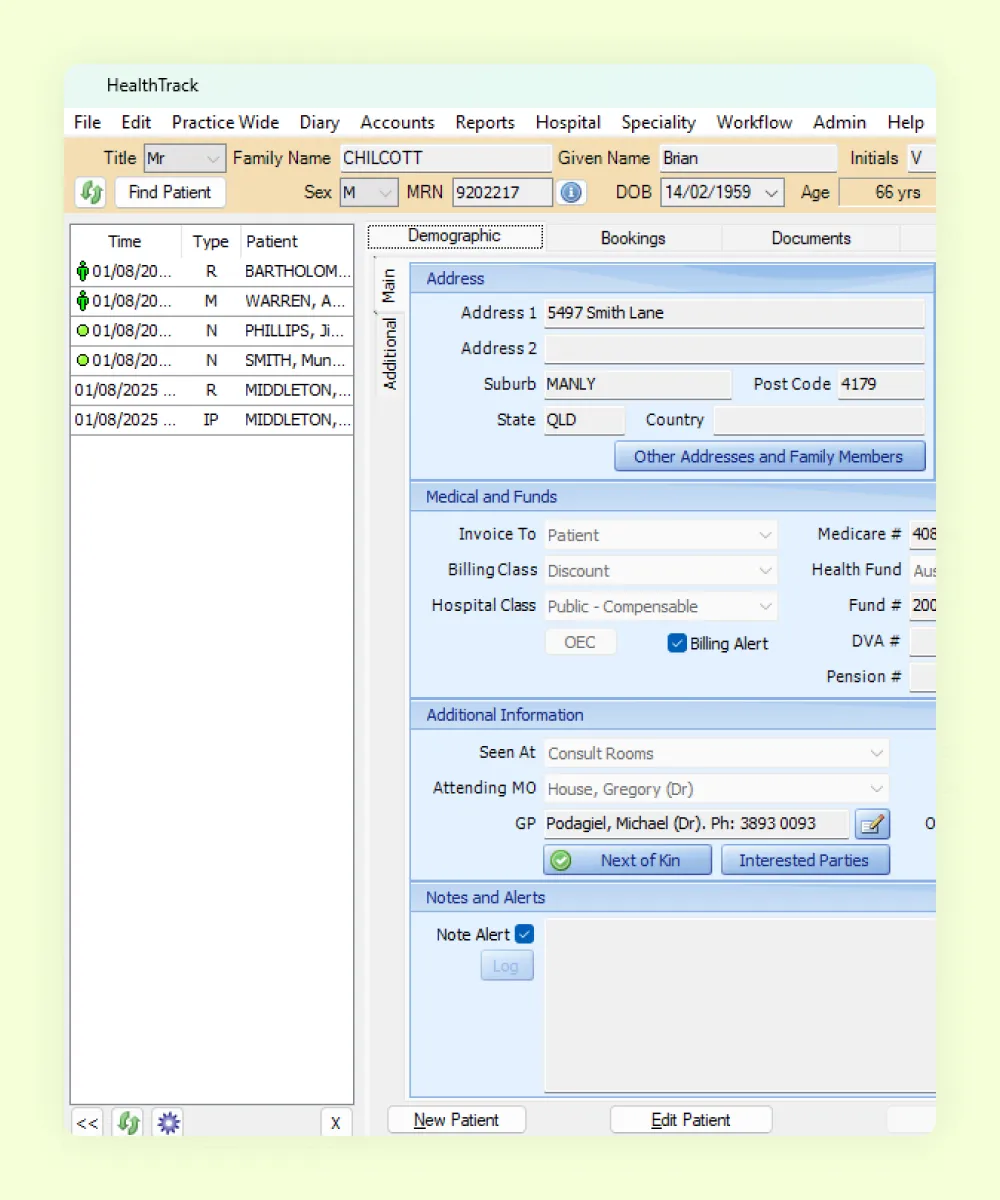This screenshot has height=1200, width=1000.
Task: Click the empty Address 2 field
Action: coord(734,349)
